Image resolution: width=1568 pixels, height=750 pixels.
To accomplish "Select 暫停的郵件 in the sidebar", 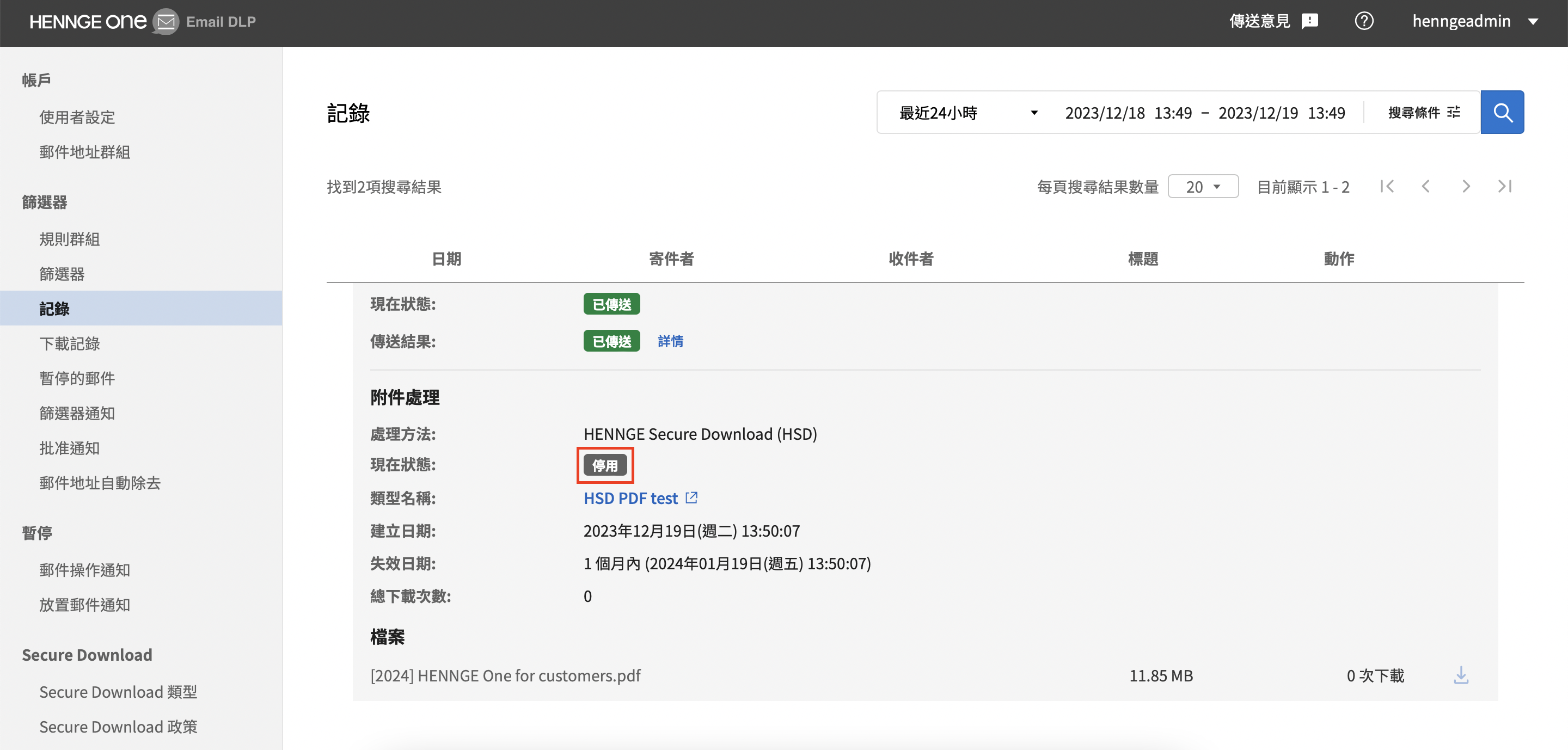I will [77, 378].
